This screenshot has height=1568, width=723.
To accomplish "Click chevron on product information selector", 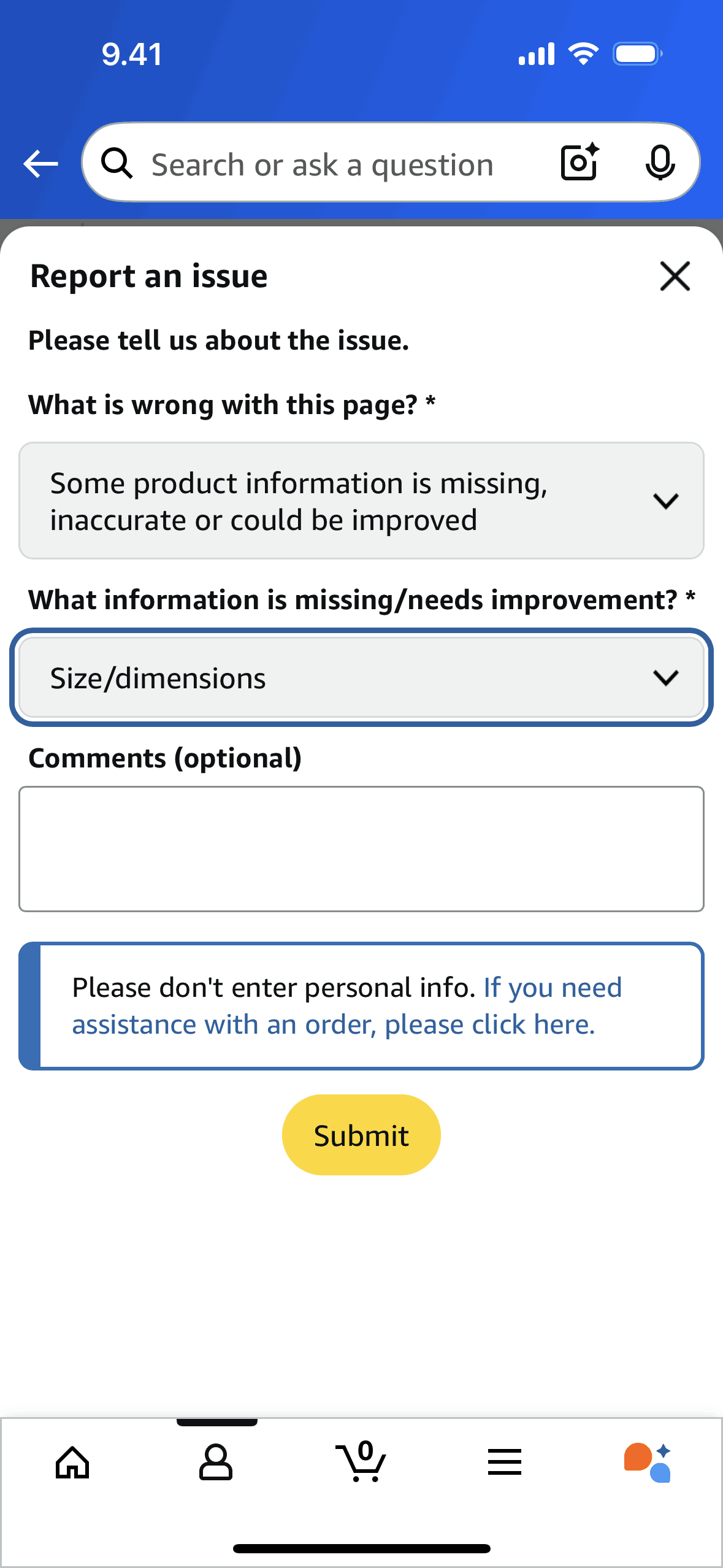I will point(665,501).
